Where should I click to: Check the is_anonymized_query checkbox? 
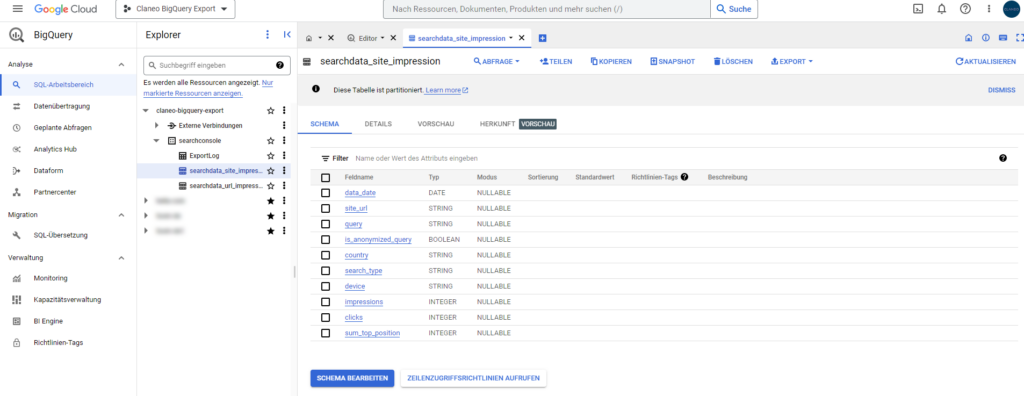pyautogui.click(x=325, y=240)
